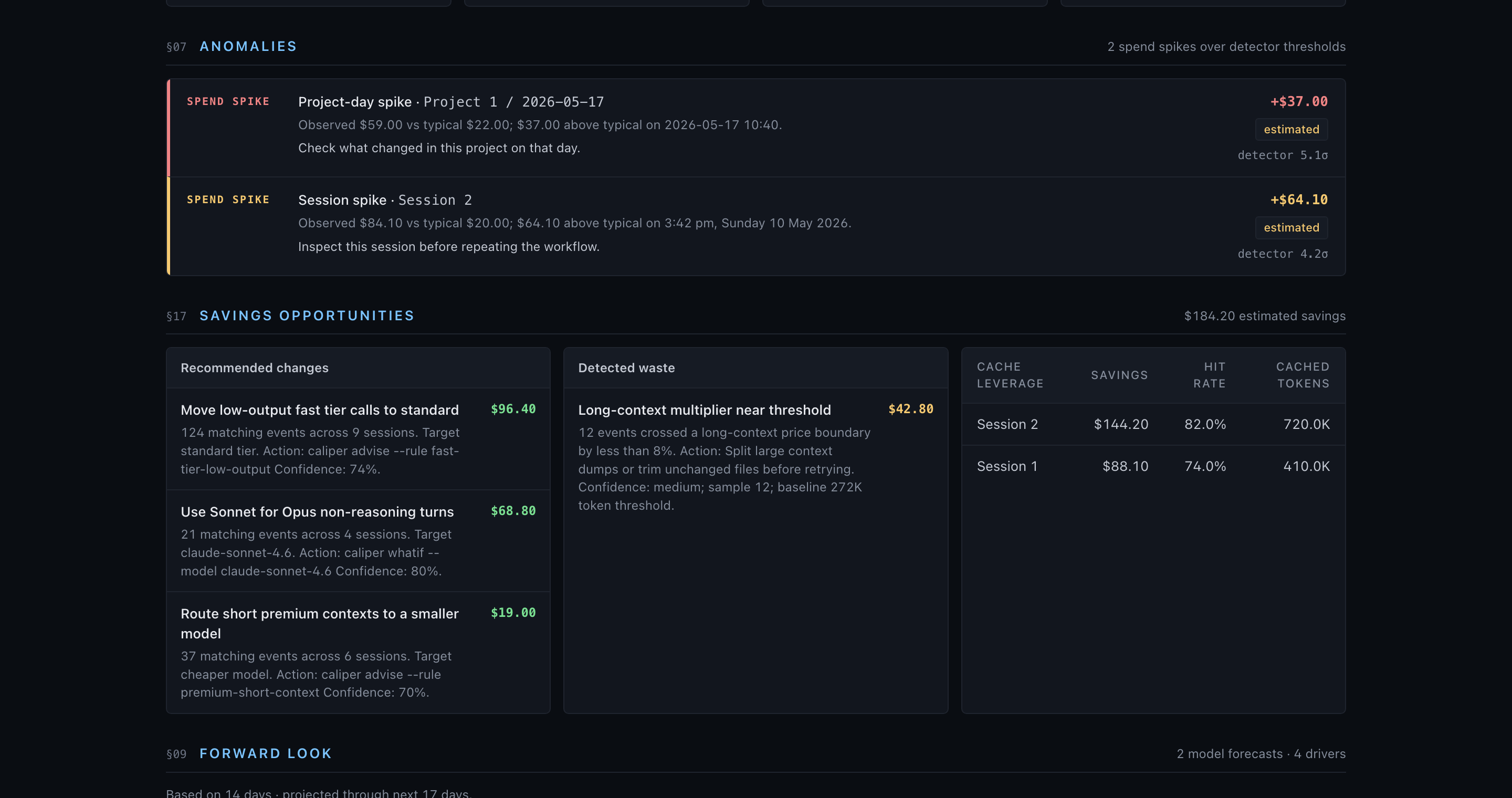Click the §17 section number
The height and width of the screenshot is (798, 1512).
pos(176,316)
